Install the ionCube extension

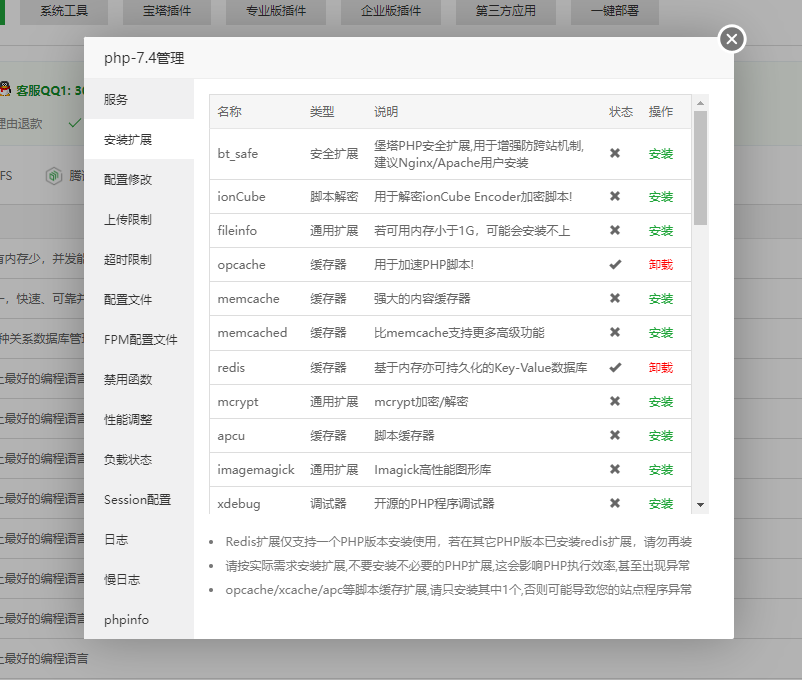[x=660, y=197]
